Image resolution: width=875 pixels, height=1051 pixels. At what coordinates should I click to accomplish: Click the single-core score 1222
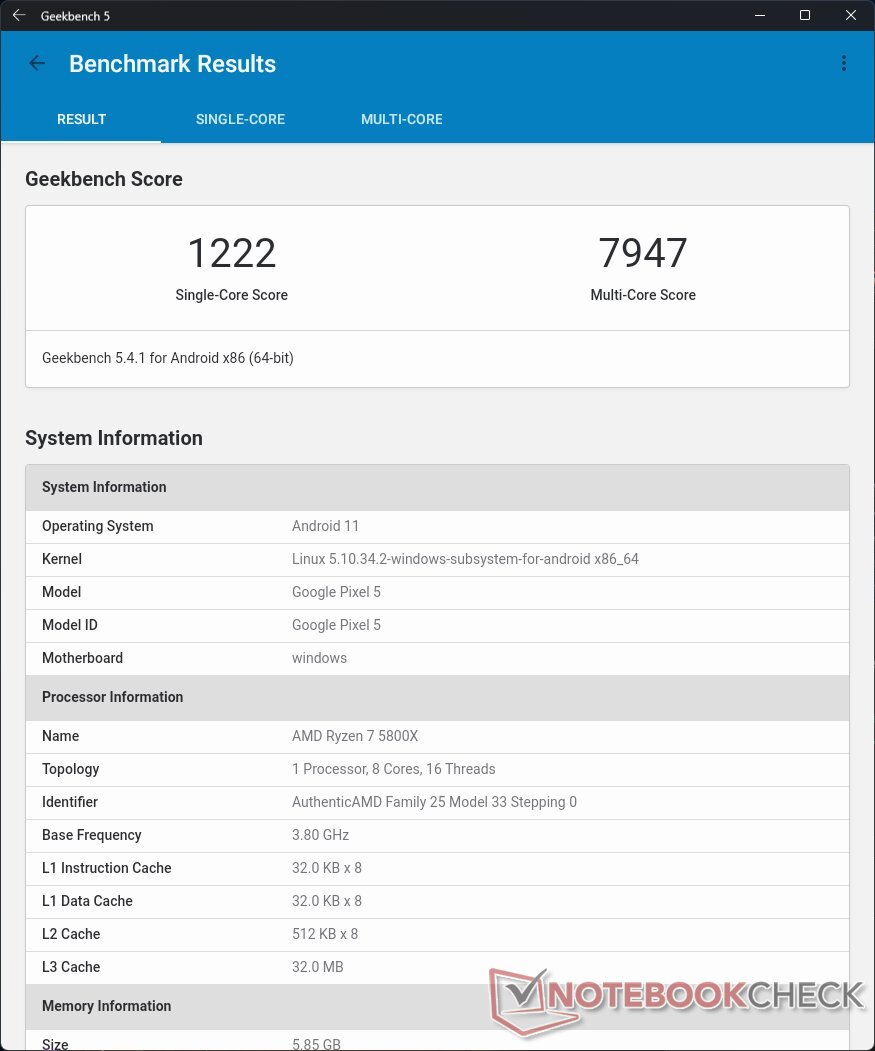point(231,253)
